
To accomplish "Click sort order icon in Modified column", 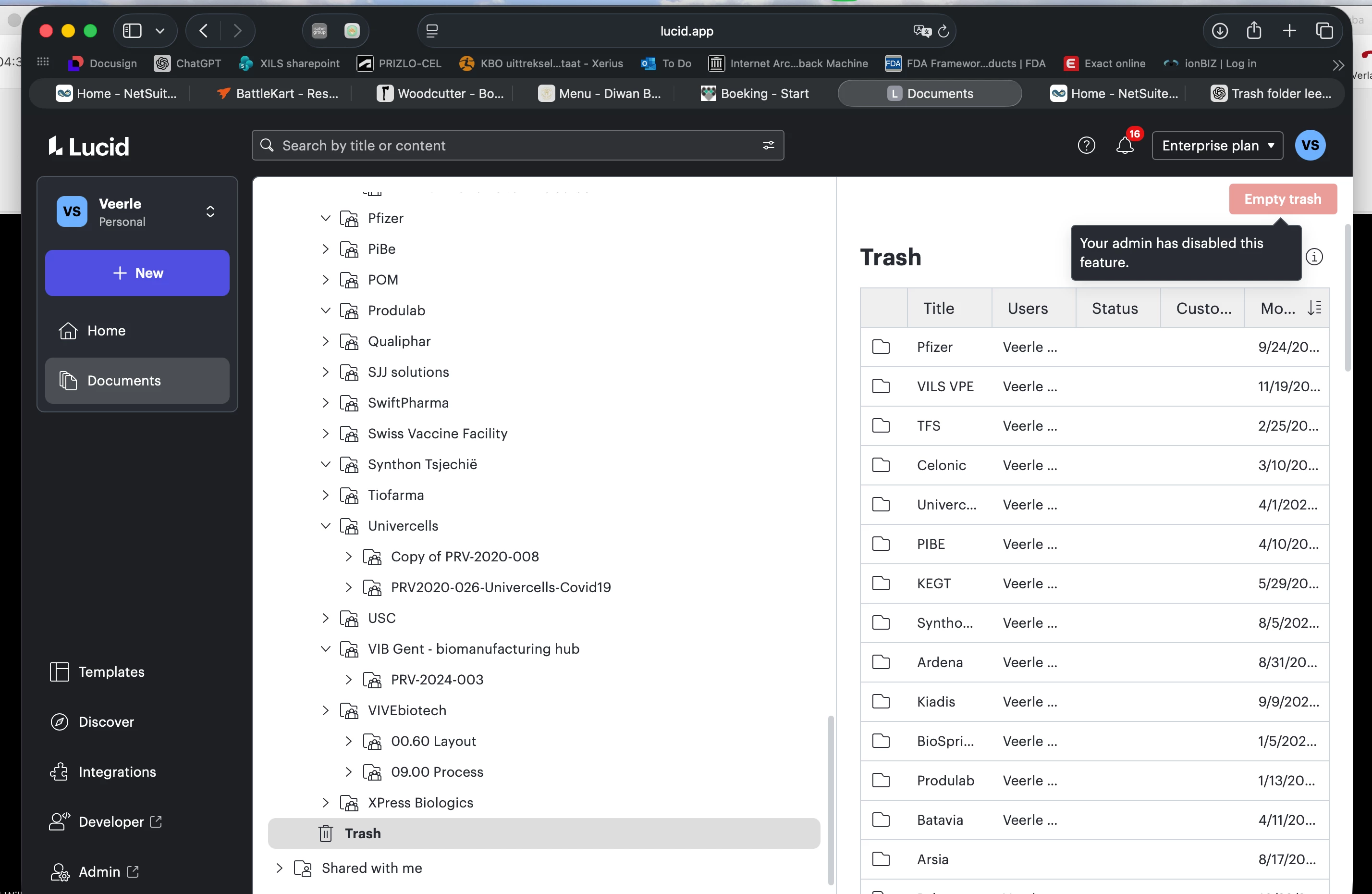I will coord(1315,308).
